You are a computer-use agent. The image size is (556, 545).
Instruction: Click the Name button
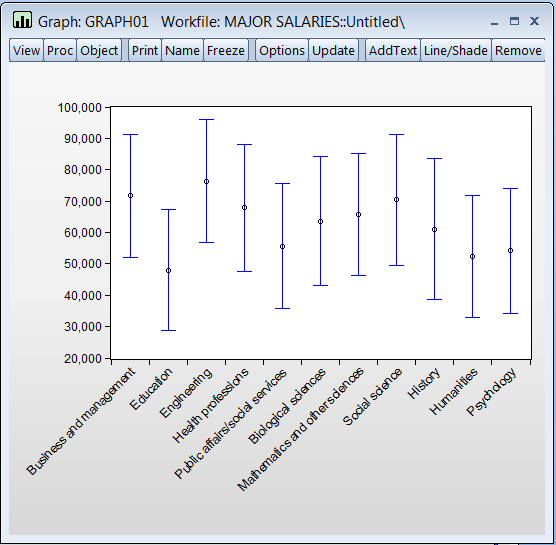pos(182,50)
